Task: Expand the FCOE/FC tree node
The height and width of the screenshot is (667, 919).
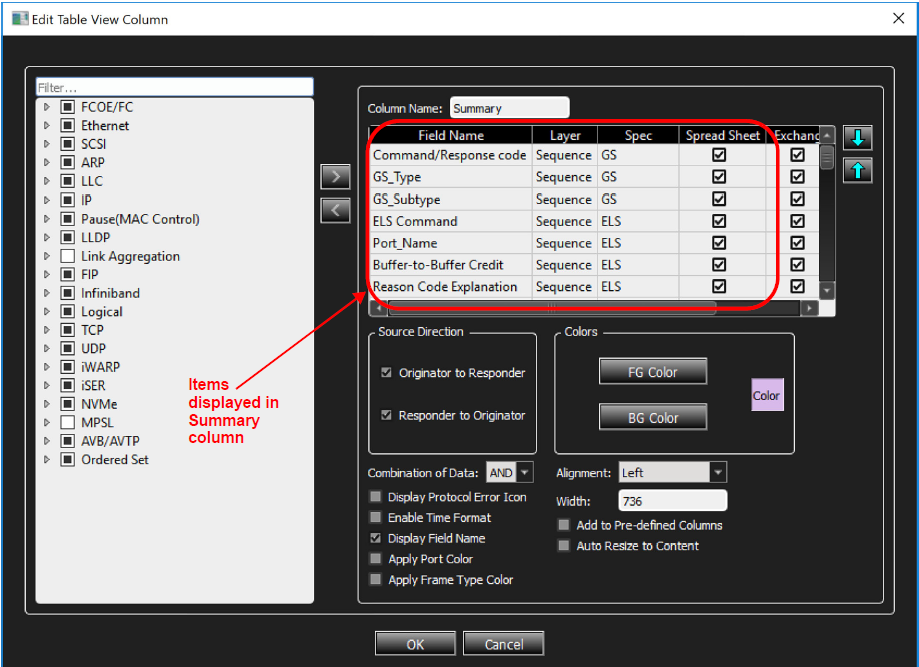Action: [47, 107]
